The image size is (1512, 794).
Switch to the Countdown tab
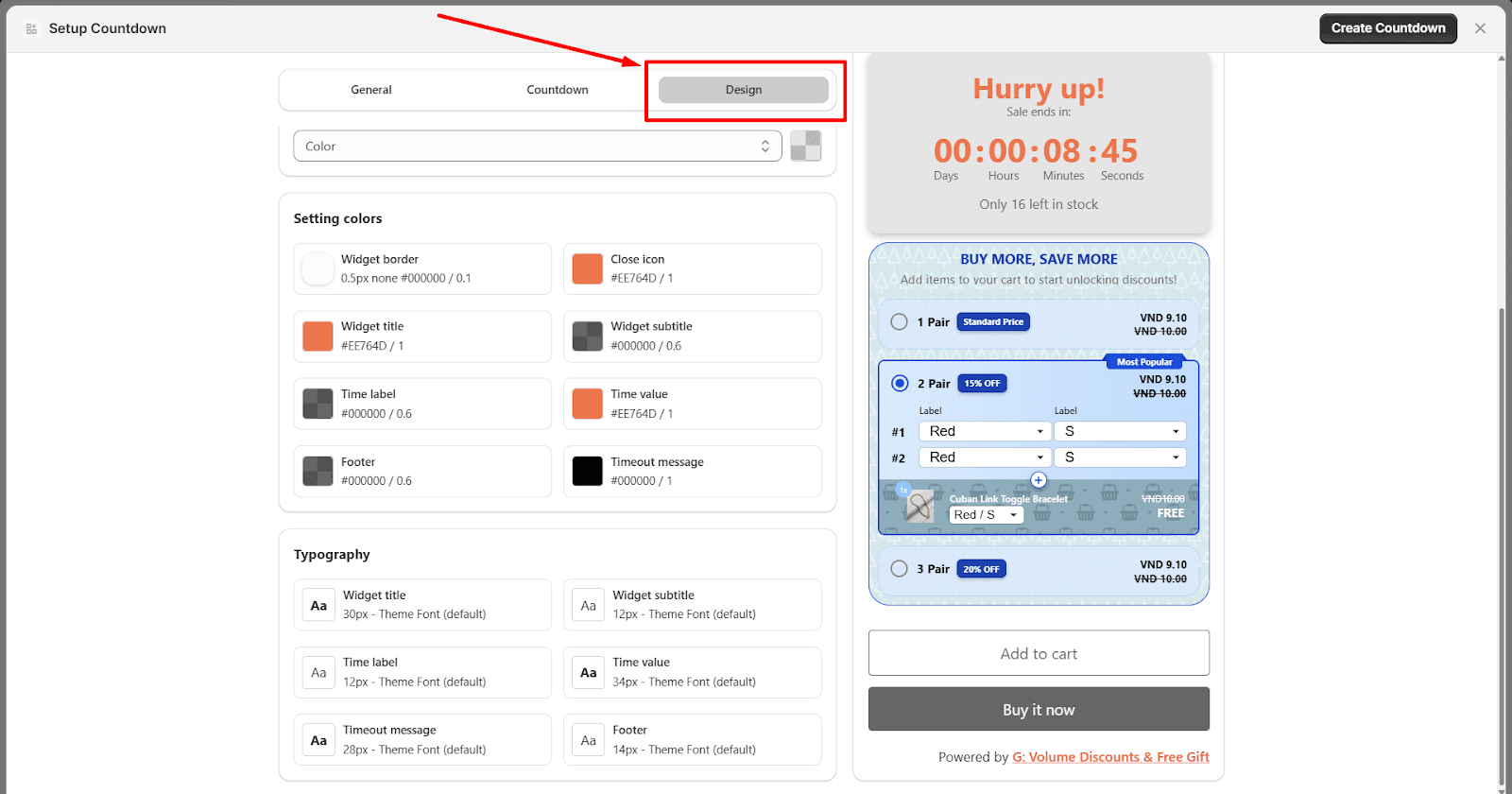558,90
